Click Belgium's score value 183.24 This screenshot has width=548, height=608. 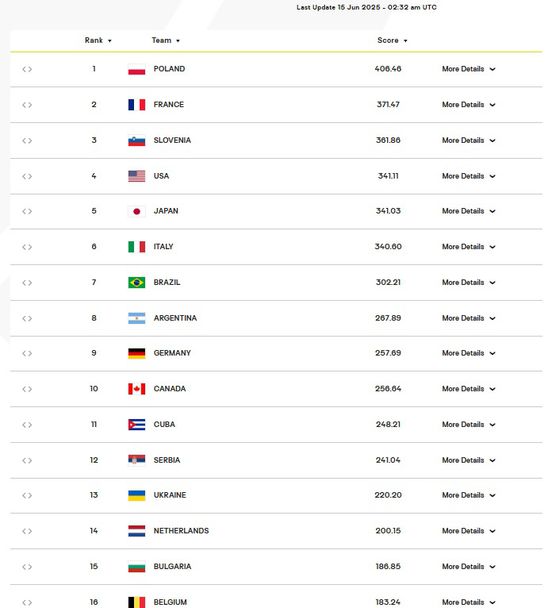(388, 602)
